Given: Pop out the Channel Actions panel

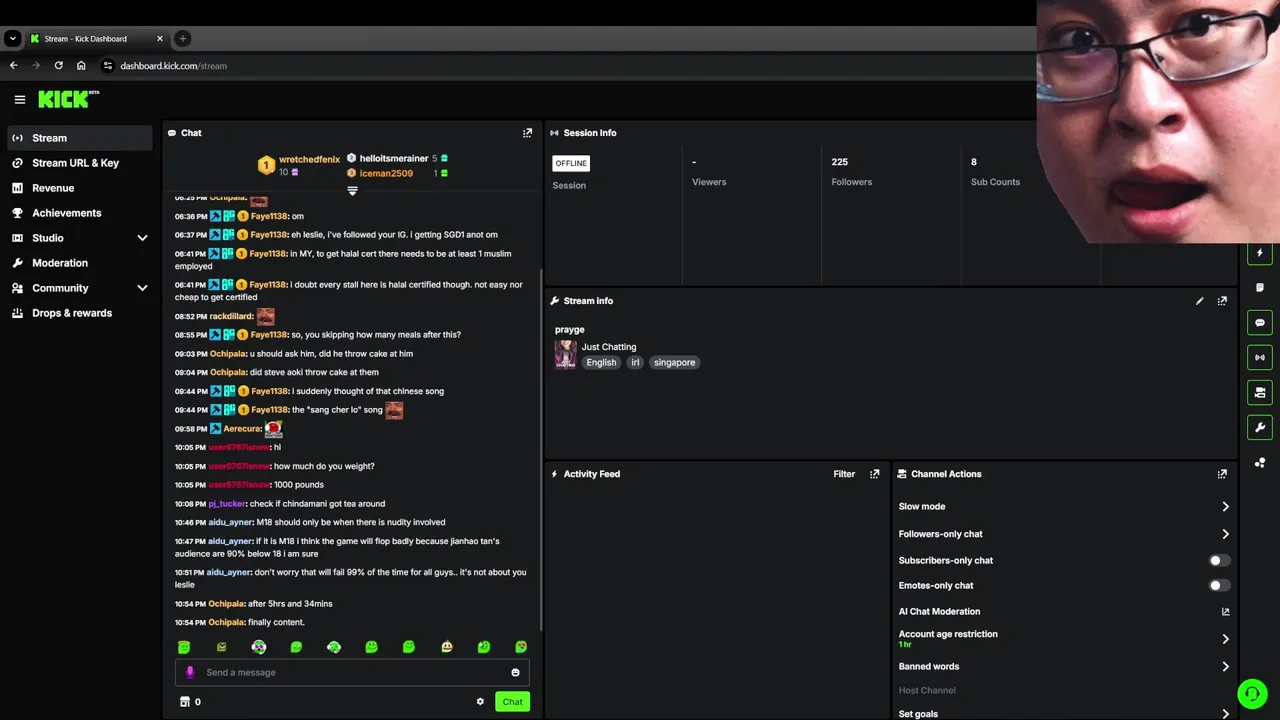Looking at the screenshot, I should (x=1222, y=474).
